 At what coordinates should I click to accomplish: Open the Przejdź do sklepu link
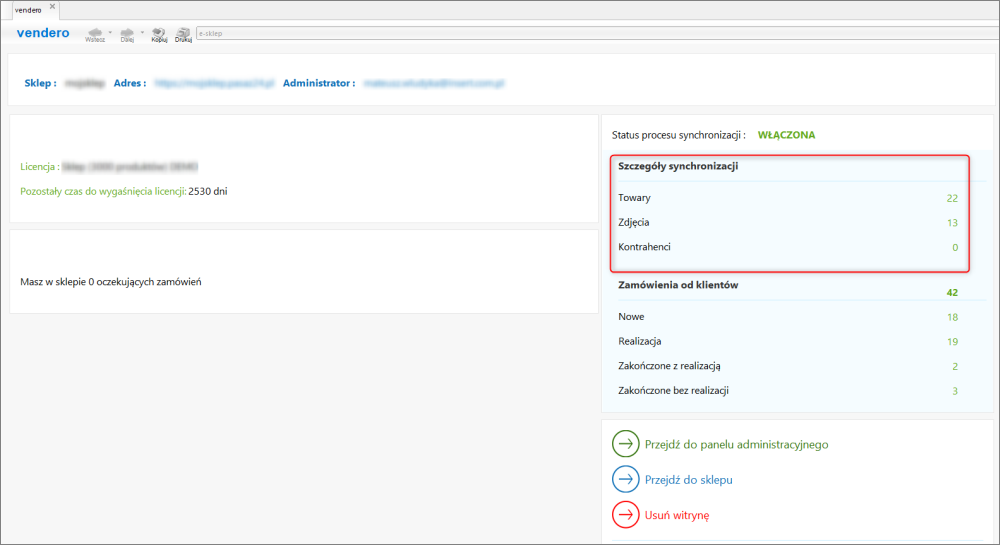689,480
